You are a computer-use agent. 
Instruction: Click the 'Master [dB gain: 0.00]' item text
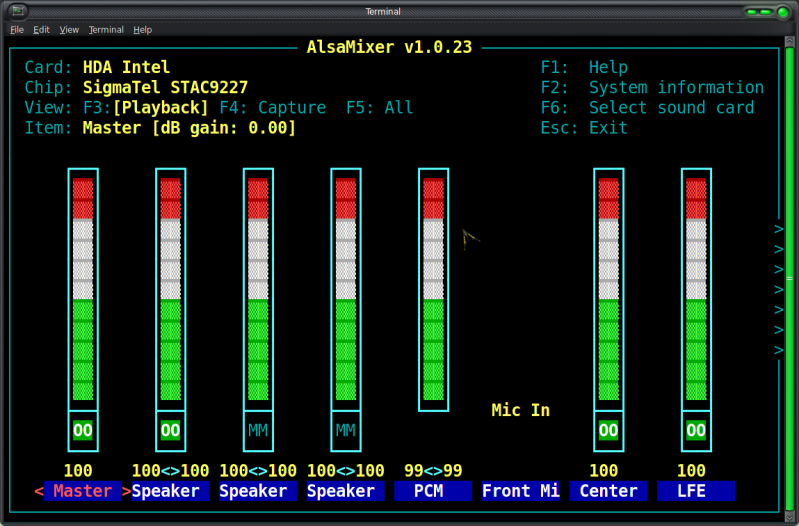point(190,127)
